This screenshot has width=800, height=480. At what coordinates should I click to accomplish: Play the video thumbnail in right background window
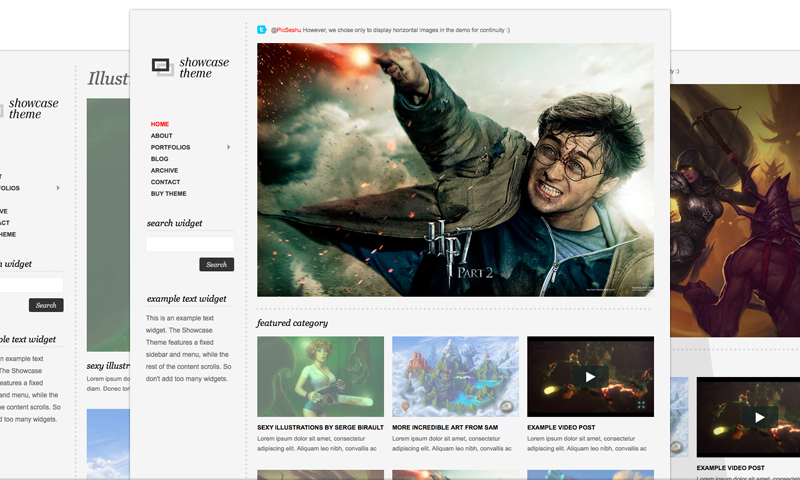[x=760, y=417]
